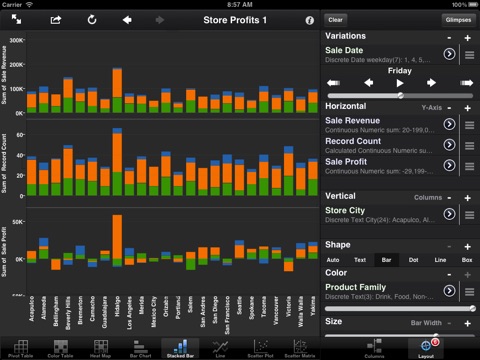Select Dot shape option

tap(413, 260)
